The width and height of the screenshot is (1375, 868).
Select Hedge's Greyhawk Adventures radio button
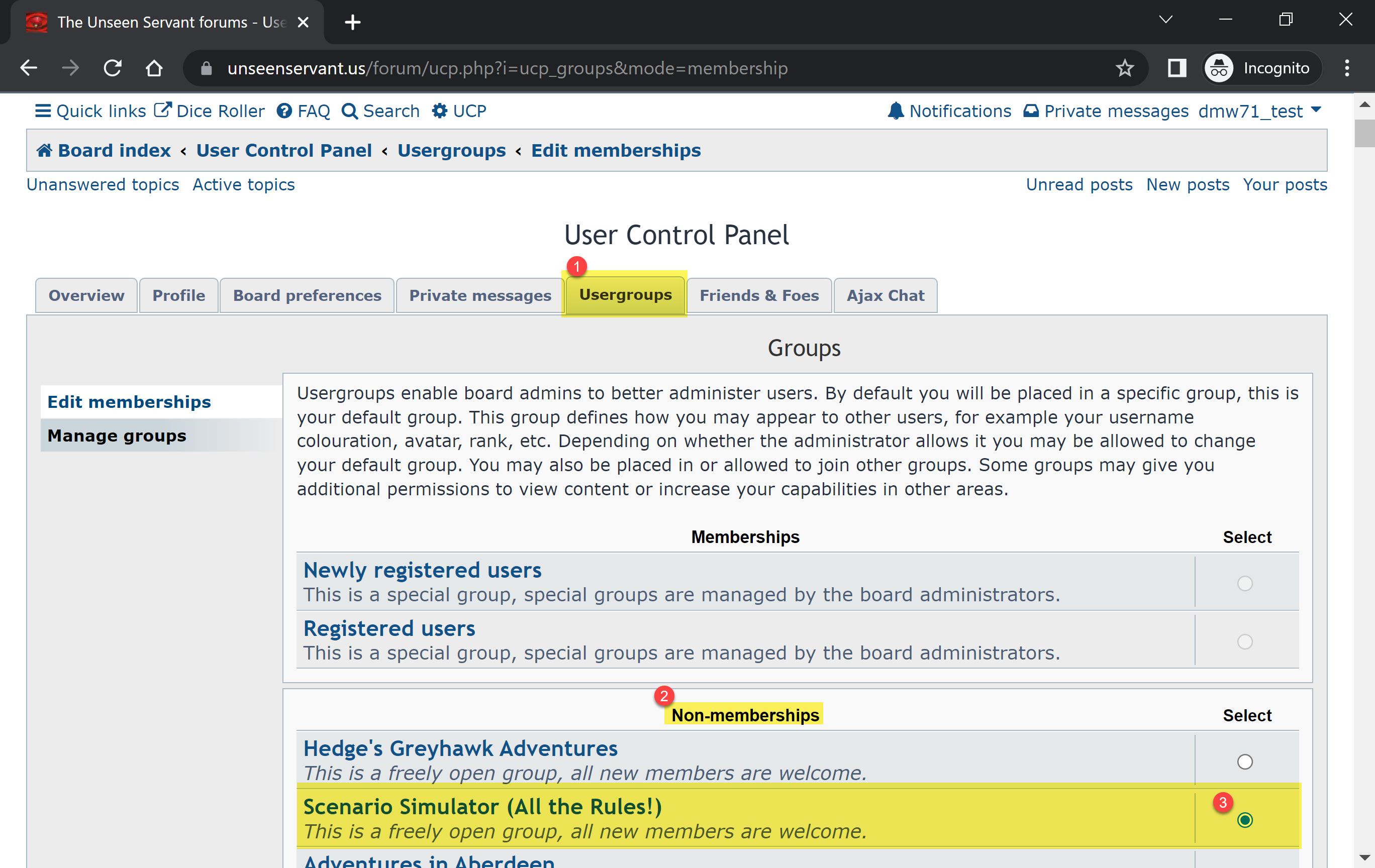click(x=1245, y=762)
